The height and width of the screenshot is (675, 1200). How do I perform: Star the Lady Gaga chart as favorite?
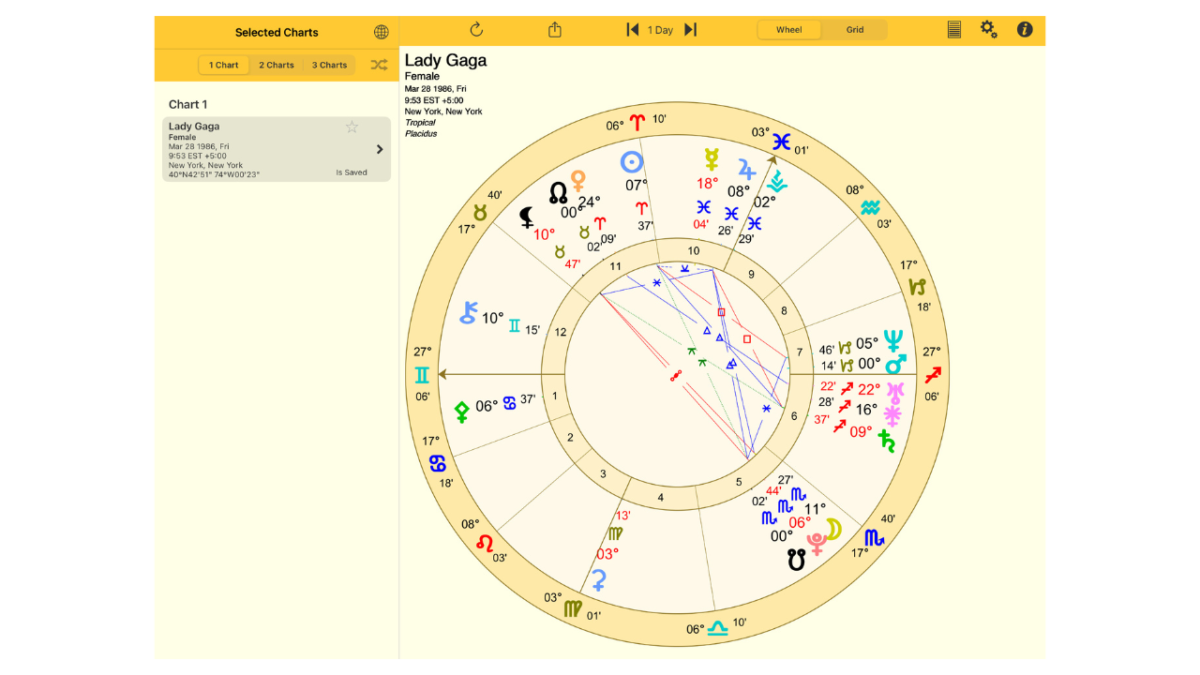tap(352, 127)
